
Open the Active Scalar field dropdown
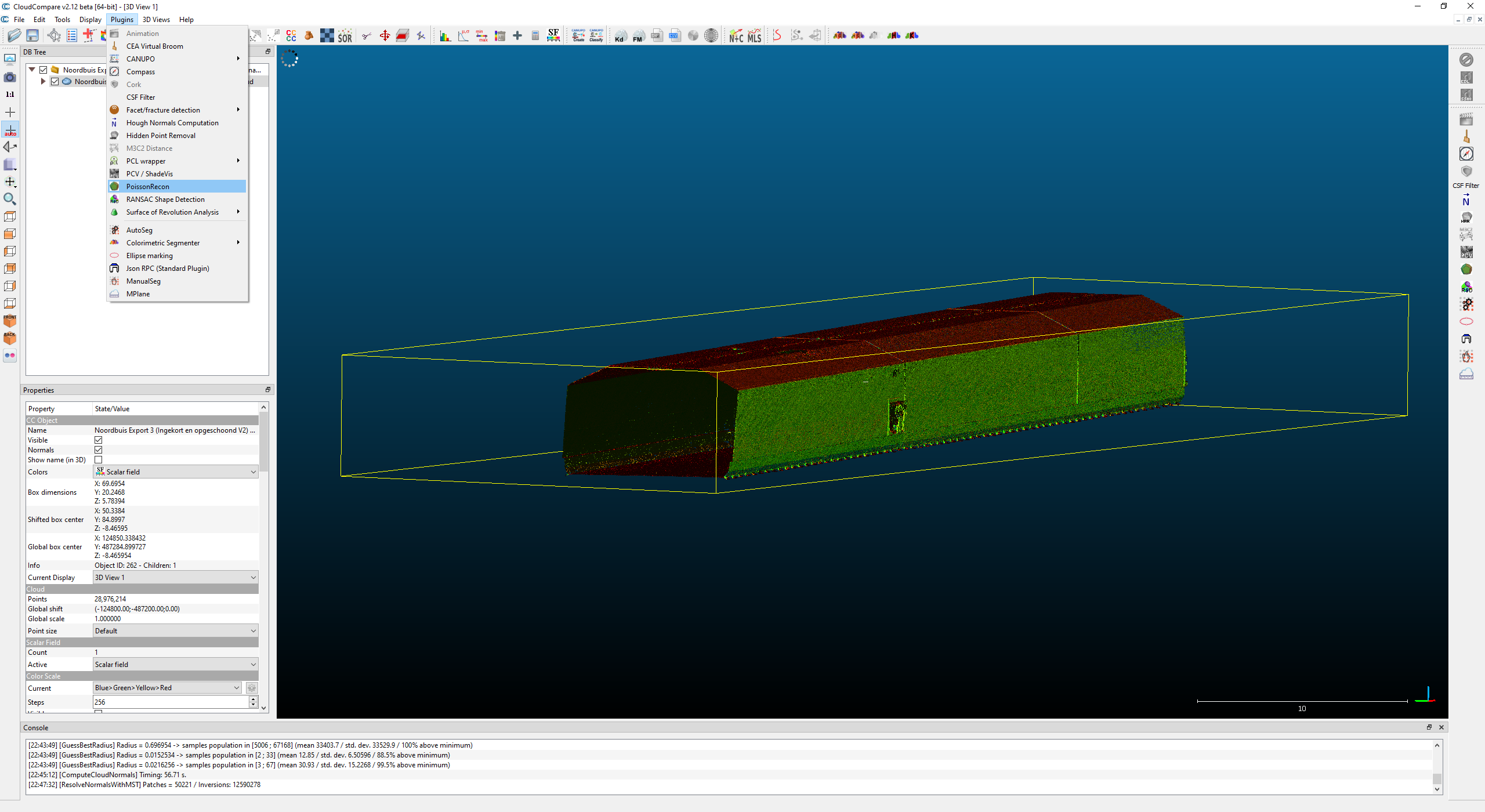point(176,665)
